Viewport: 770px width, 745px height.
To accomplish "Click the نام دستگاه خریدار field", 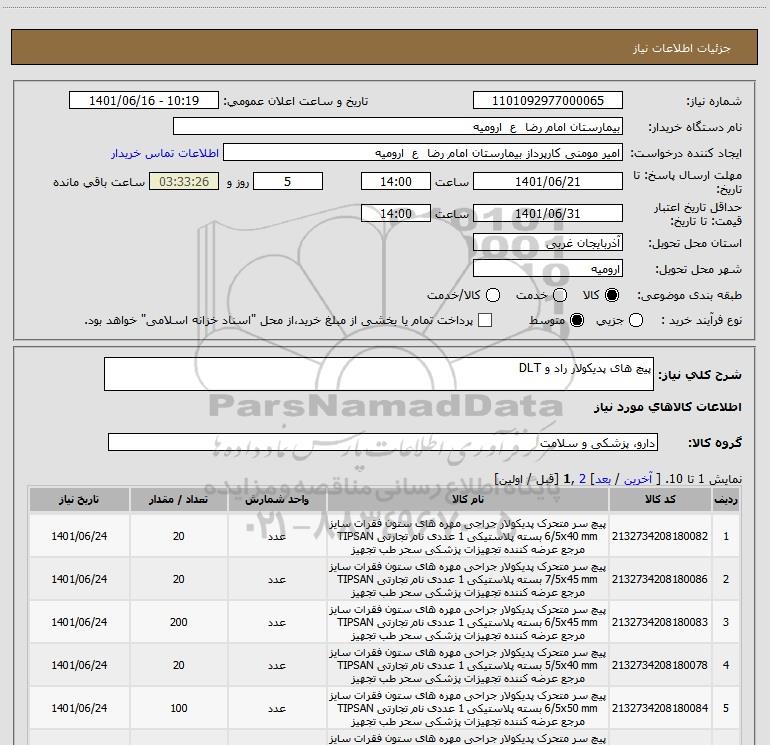I will click(398, 127).
